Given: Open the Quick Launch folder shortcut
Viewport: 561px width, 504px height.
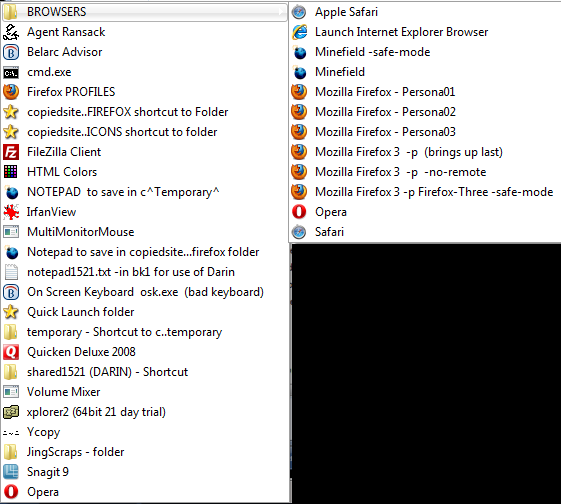Looking at the screenshot, I should [145, 312].
